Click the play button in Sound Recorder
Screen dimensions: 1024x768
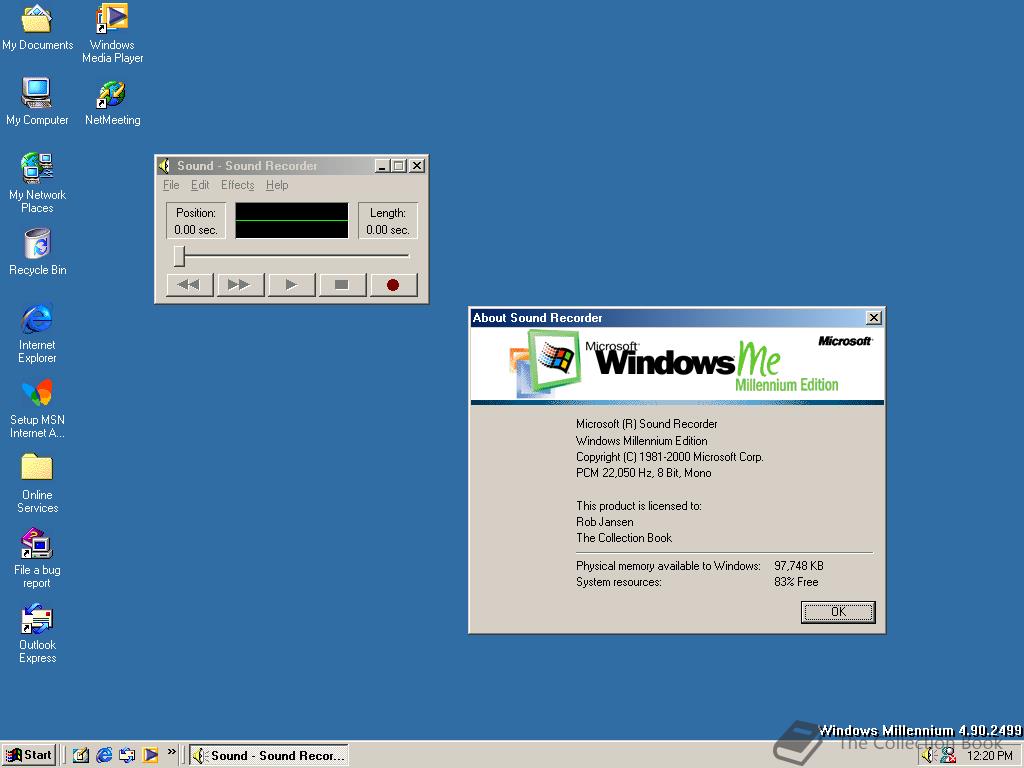coord(291,285)
